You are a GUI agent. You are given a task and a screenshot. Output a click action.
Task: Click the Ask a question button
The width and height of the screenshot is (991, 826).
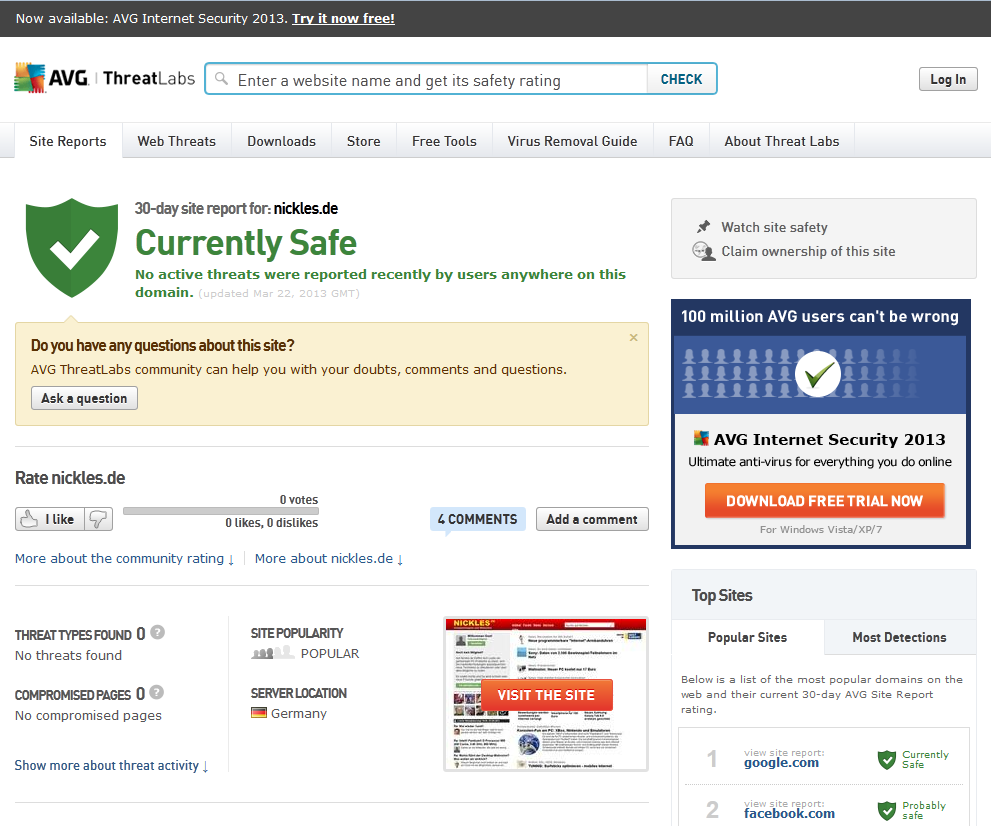point(84,398)
